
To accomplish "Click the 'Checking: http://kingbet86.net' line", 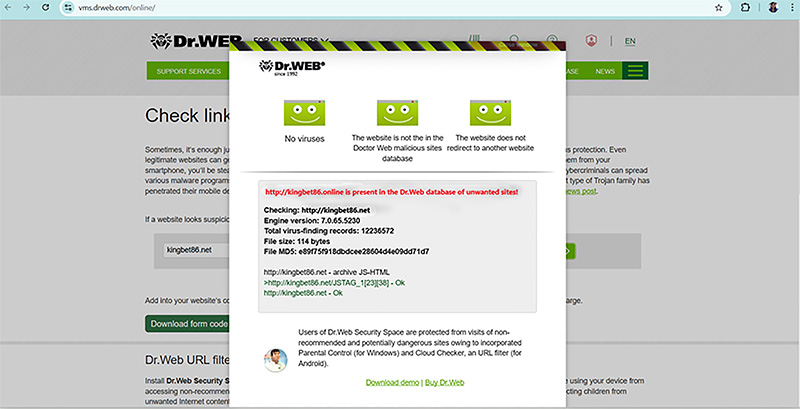I will click(317, 210).
